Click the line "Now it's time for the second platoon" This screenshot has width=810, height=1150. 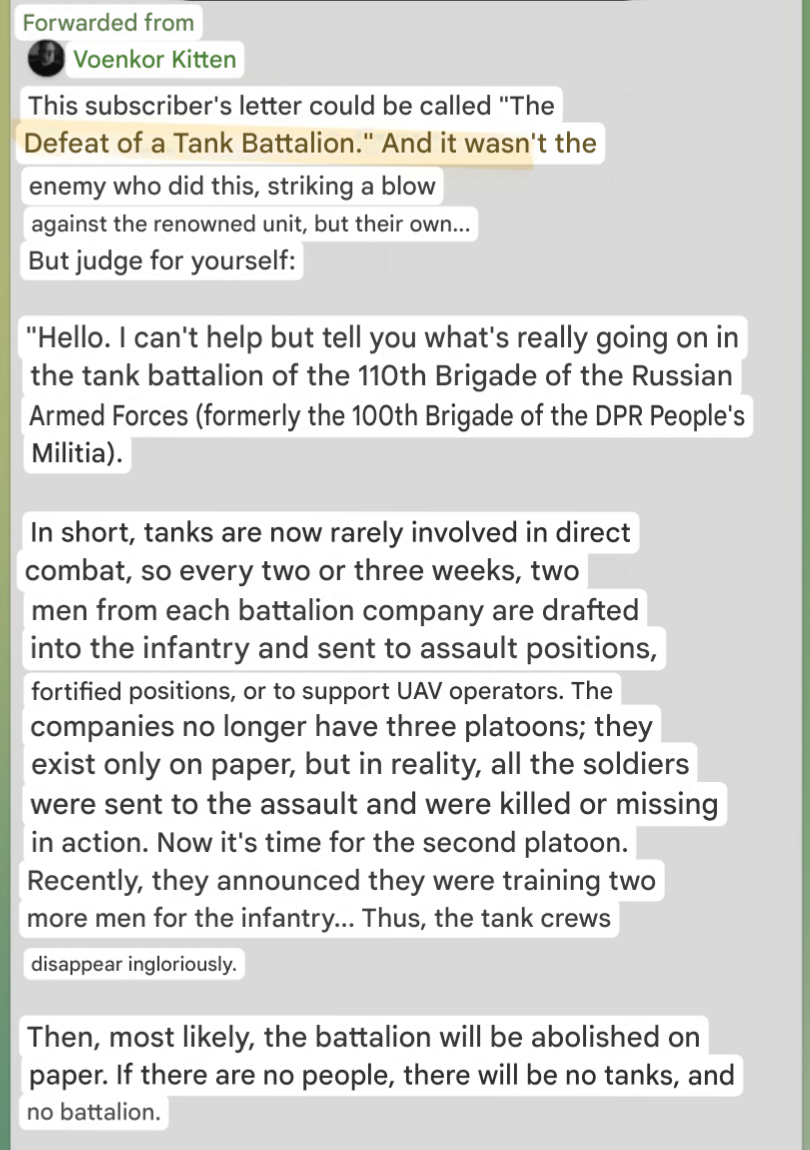coord(330,843)
